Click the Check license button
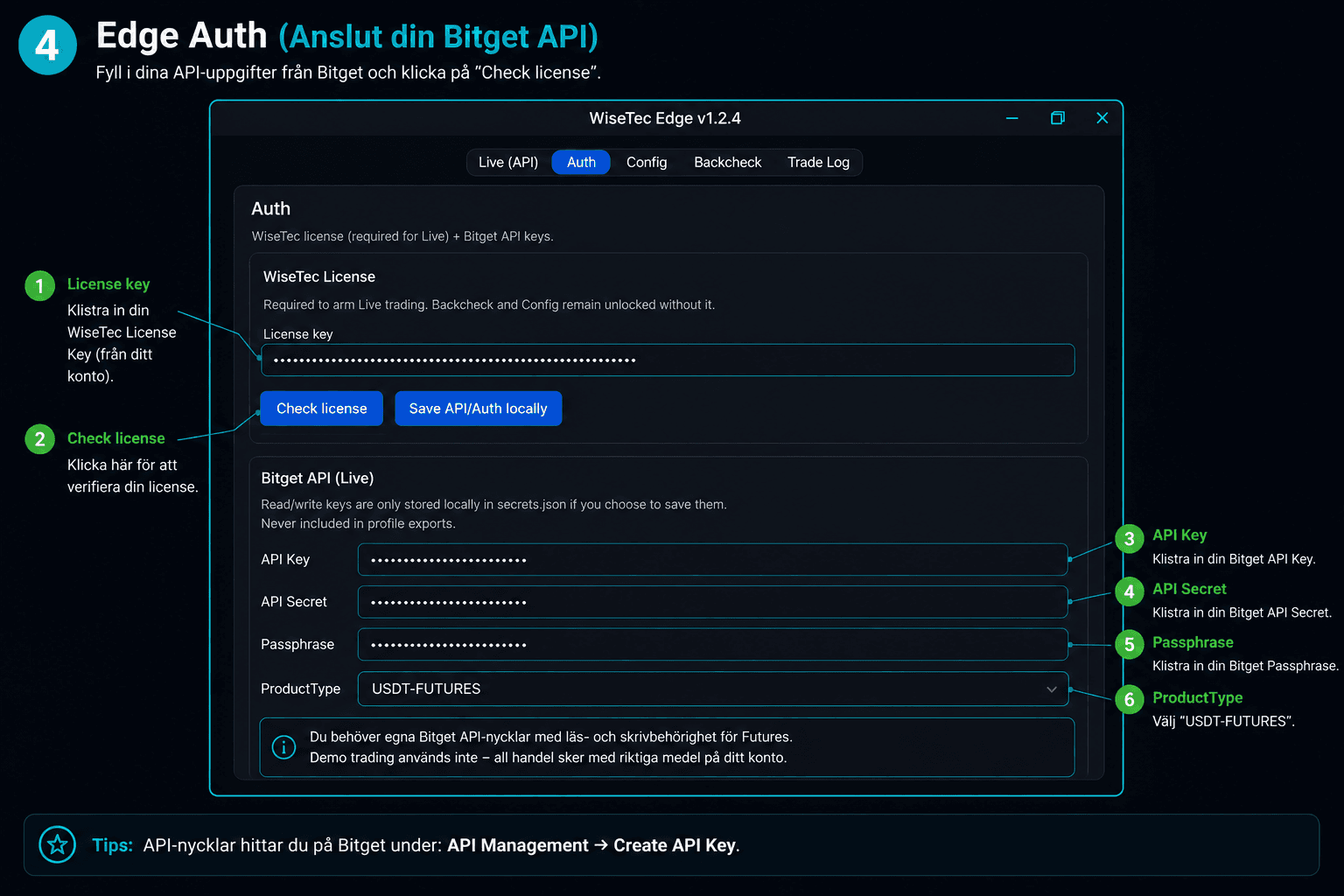This screenshot has height=896, width=1344. coord(321,409)
